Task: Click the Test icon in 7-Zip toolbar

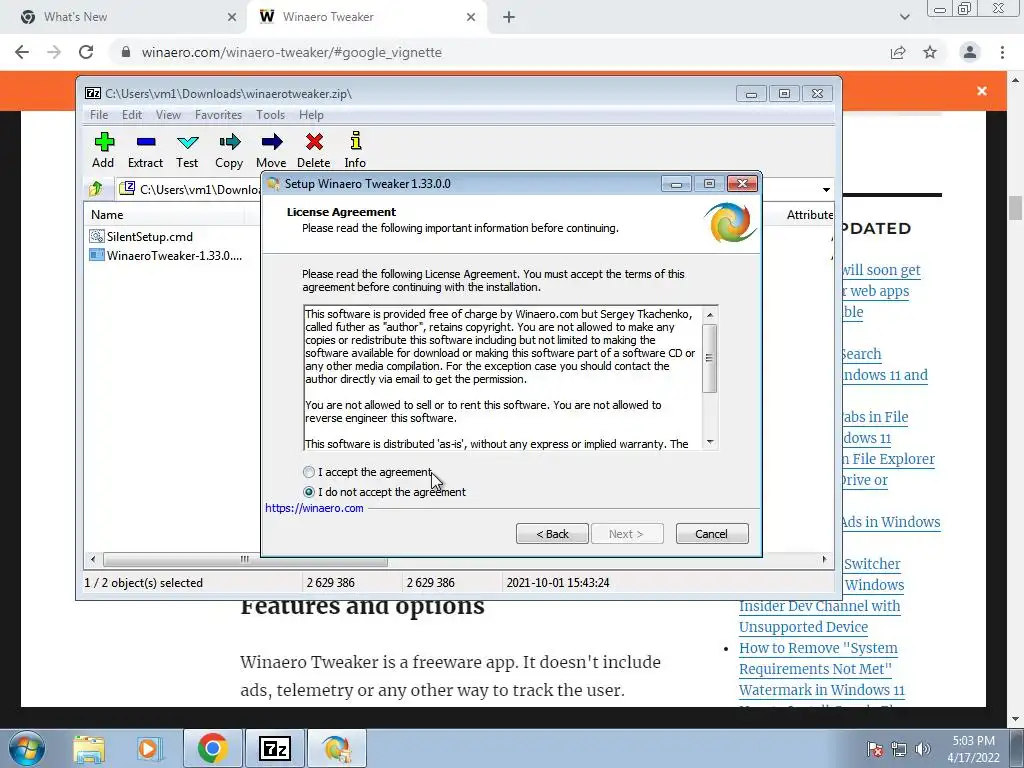Action: 187,150
